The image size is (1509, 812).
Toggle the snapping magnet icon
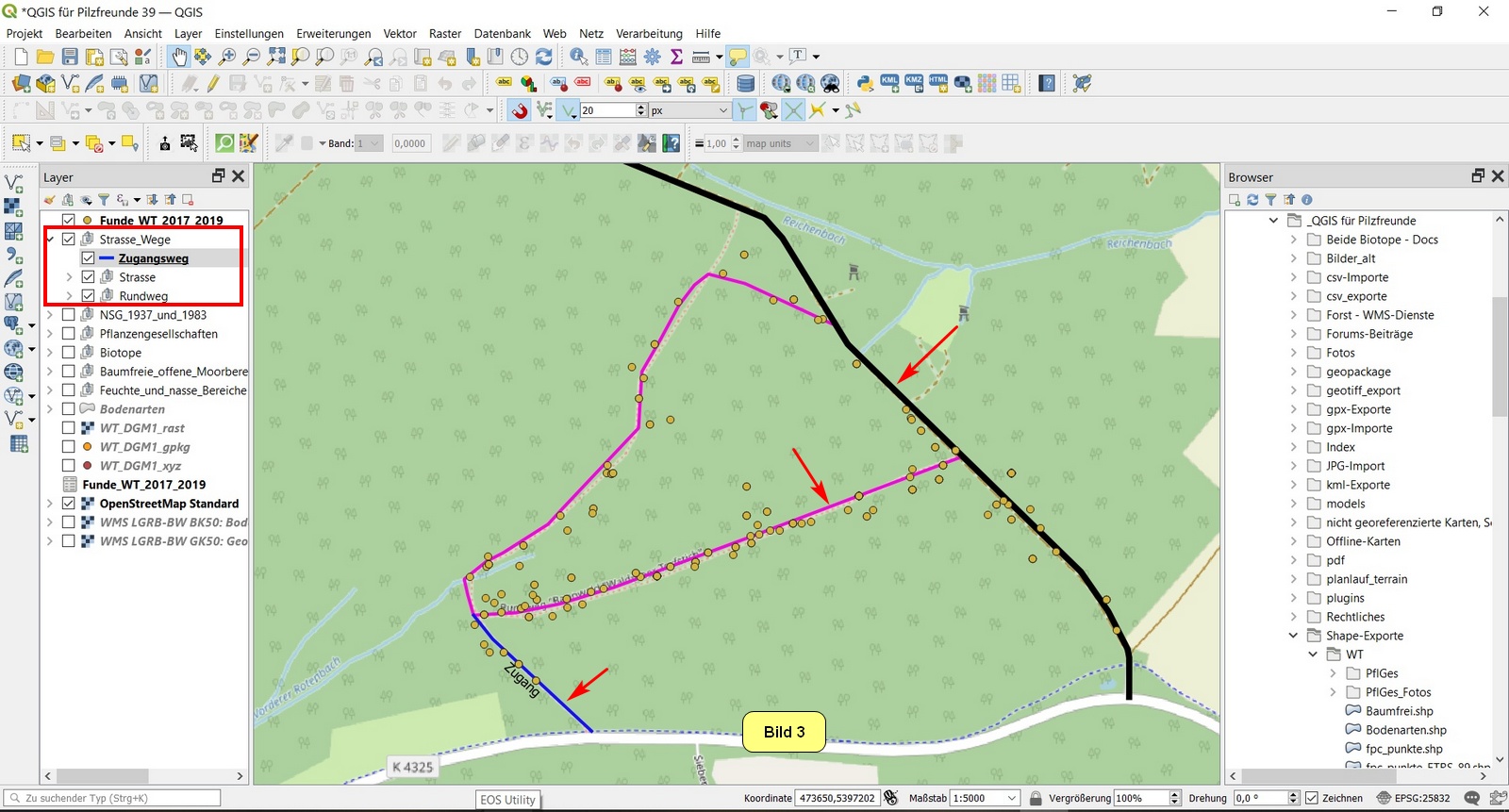[x=520, y=110]
